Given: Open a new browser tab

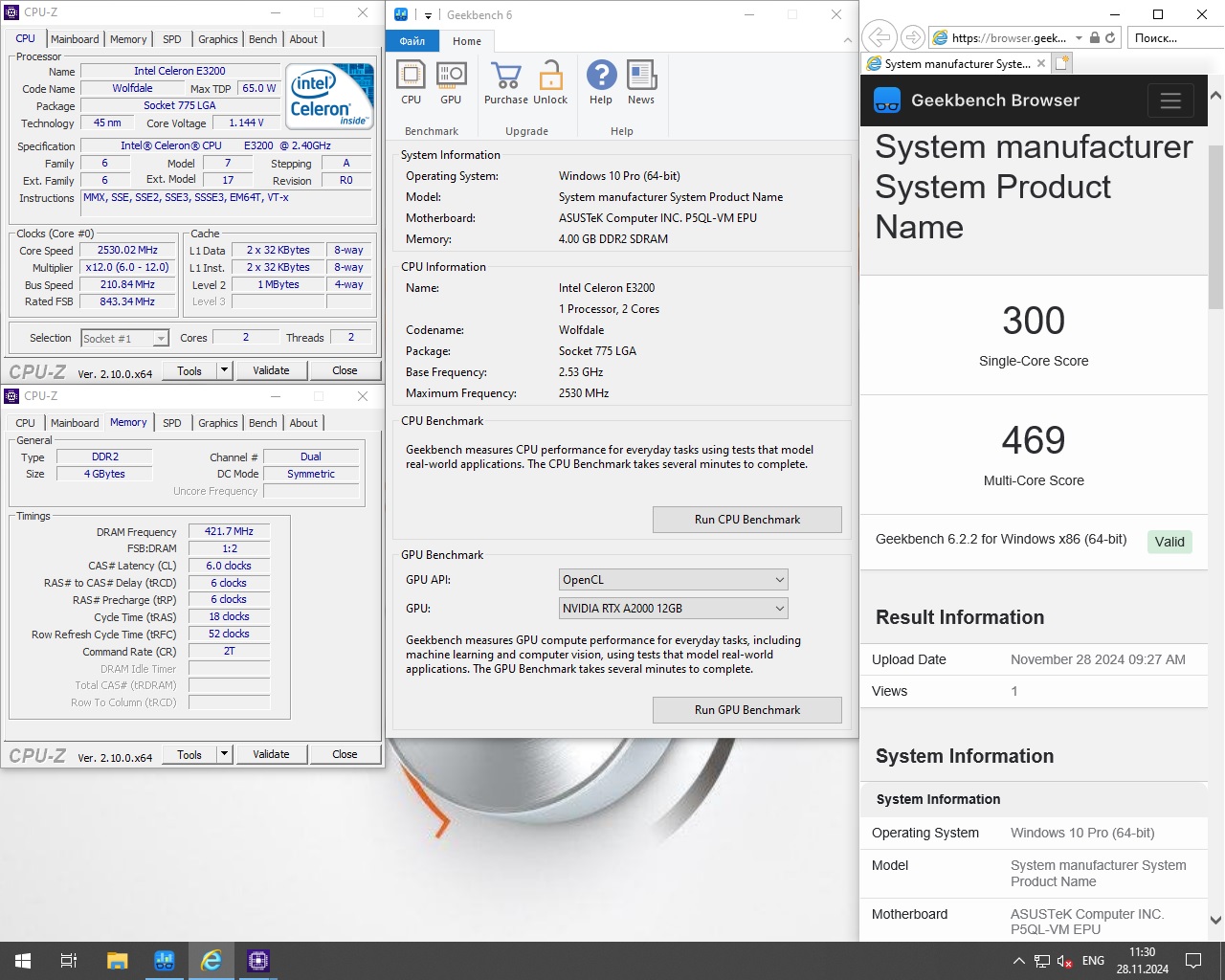Looking at the screenshot, I should coord(1061,64).
